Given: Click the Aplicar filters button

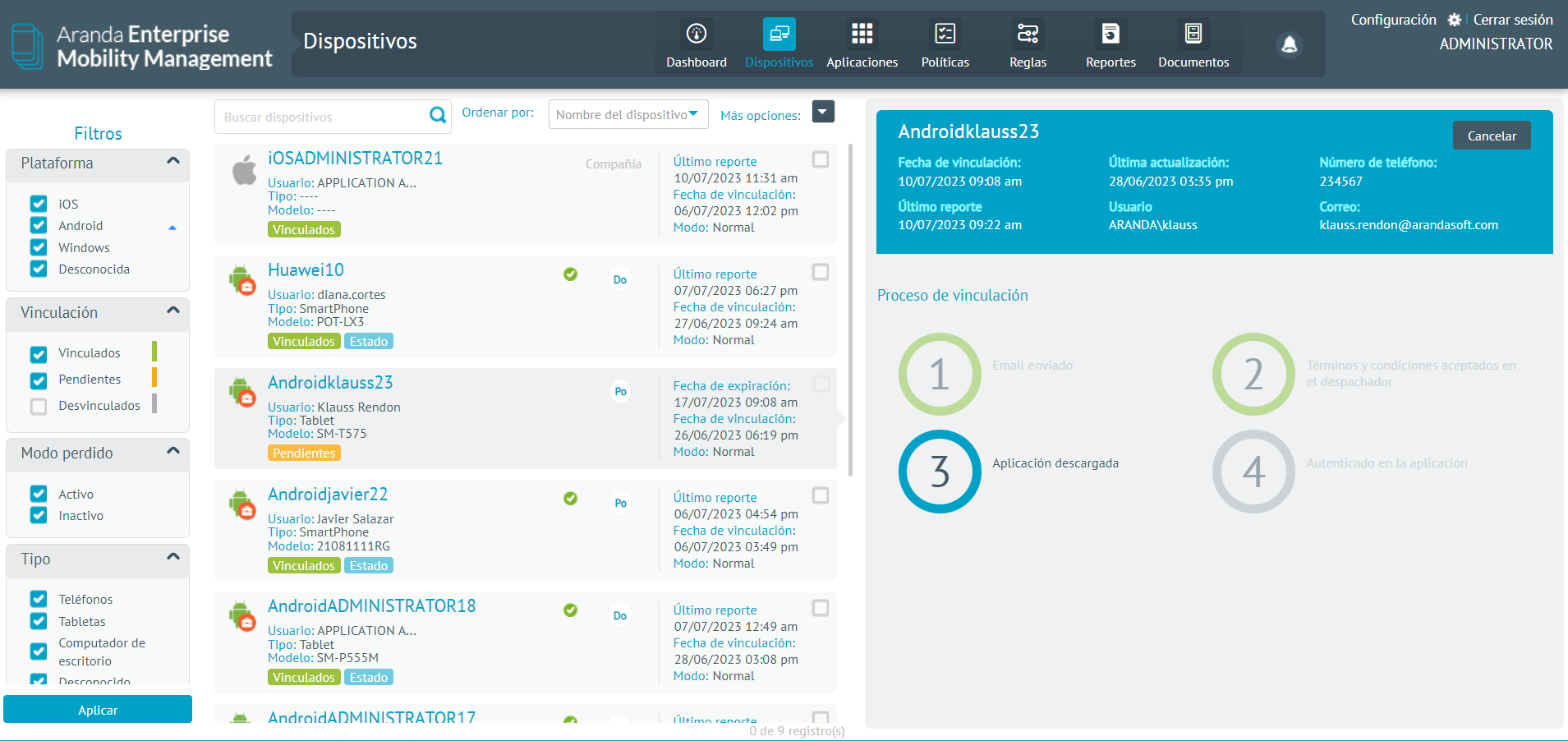Looking at the screenshot, I should [x=98, y=710].
